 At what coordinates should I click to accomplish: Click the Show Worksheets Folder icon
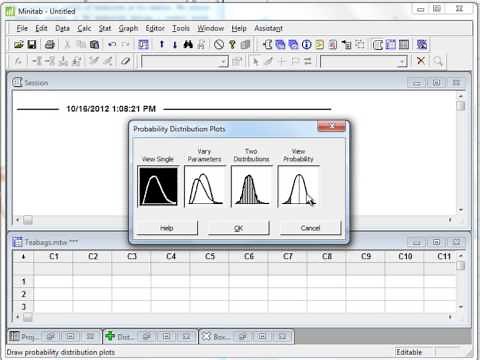click(280, 44)
